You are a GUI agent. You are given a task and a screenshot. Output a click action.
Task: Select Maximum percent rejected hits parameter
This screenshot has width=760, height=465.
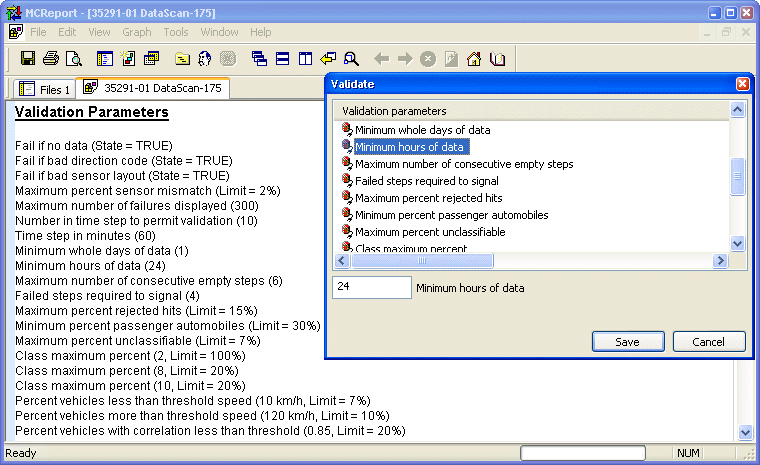428,198
